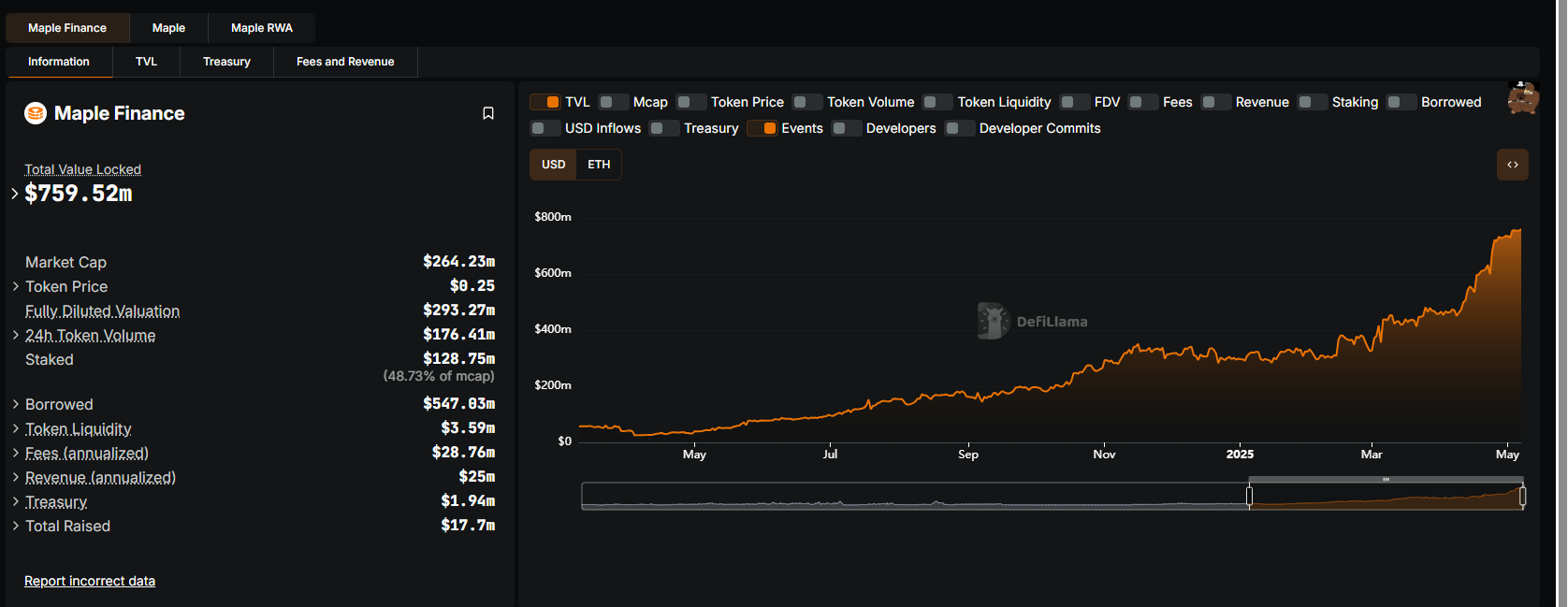Enable Developer Commits series
This screenshot has height=607, width=1568.
960,128
